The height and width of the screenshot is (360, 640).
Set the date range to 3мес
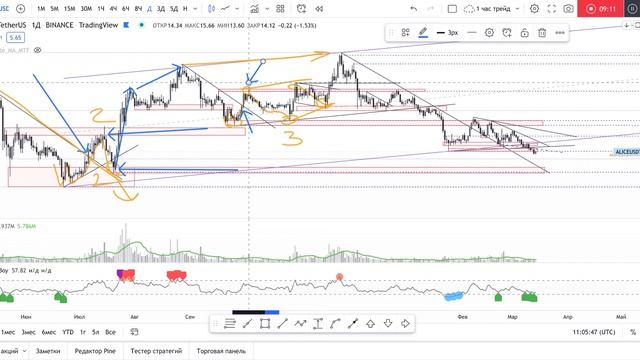coord(29,332)
